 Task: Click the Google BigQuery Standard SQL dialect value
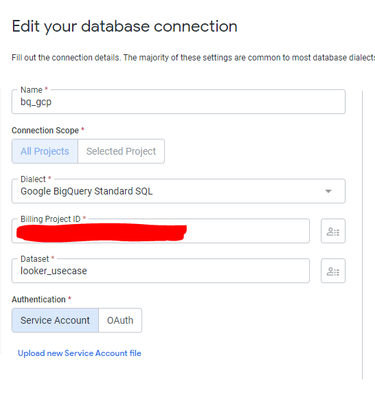pos(87,191)
